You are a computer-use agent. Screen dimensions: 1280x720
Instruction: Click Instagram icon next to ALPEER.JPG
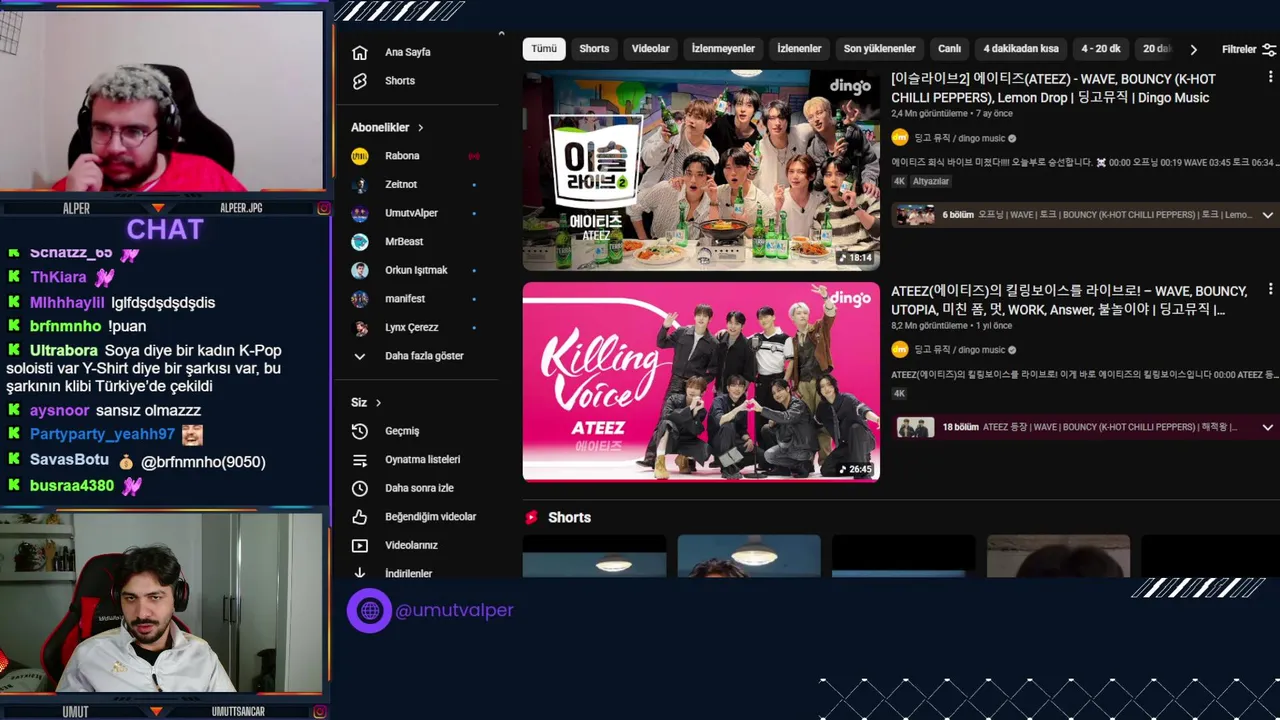(x=323, y=208)
